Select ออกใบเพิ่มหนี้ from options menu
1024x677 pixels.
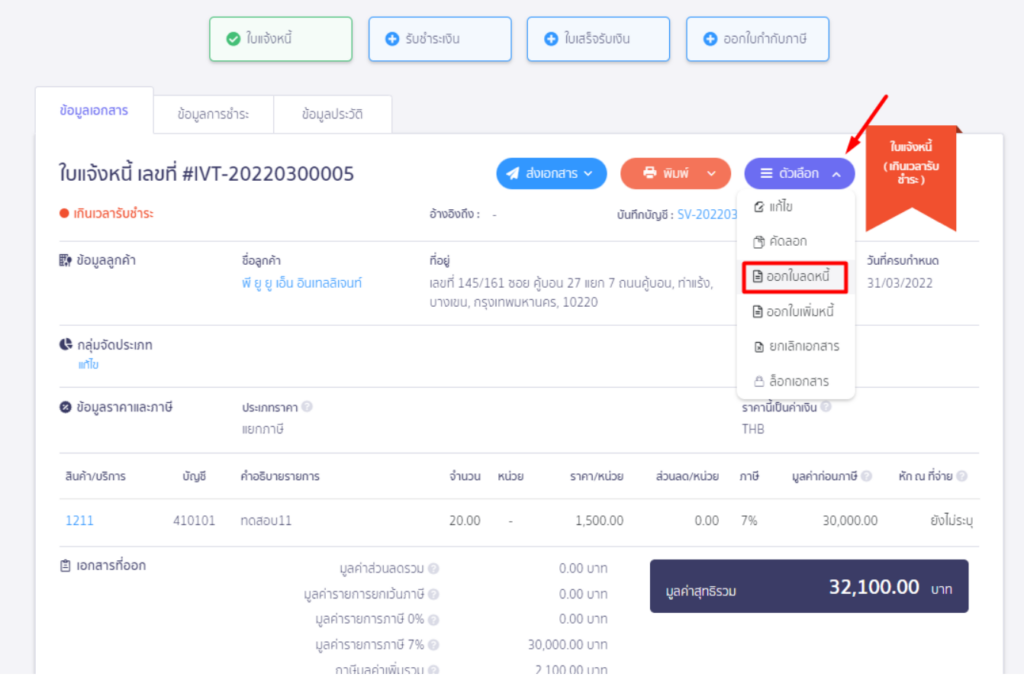click(795, 311)
